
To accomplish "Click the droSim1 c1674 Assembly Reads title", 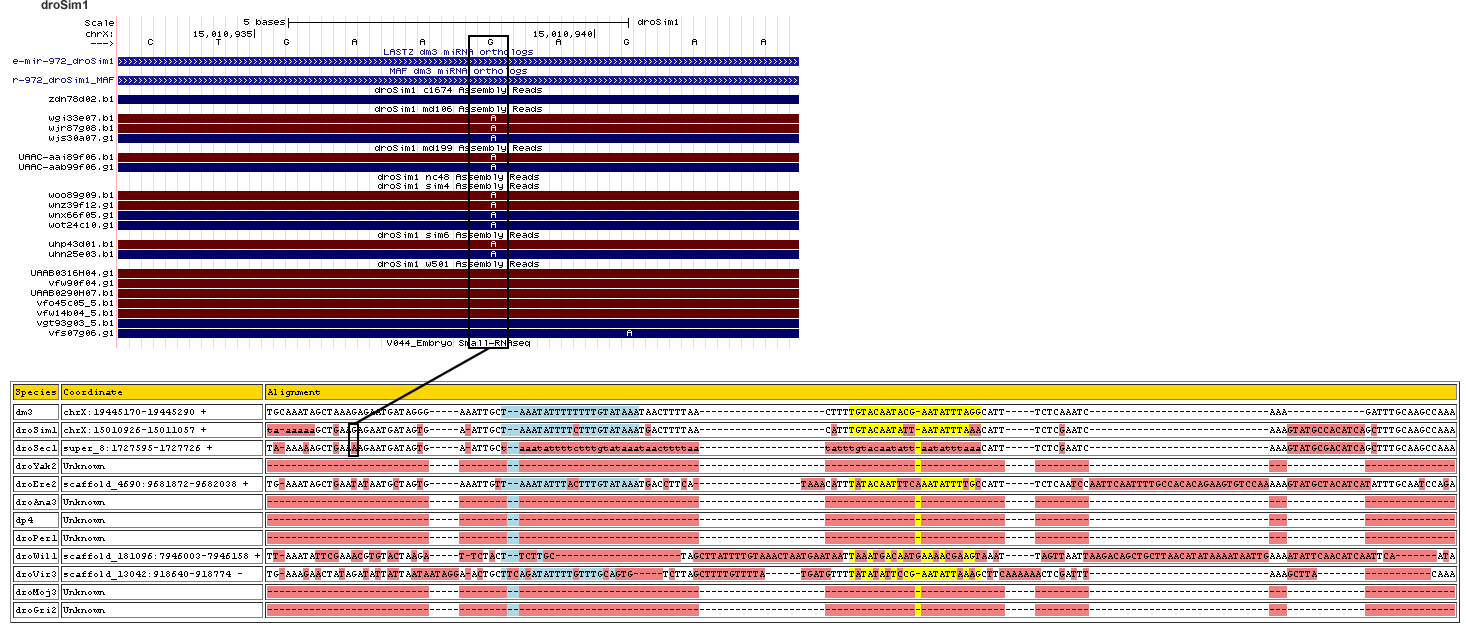I will 458,90.
